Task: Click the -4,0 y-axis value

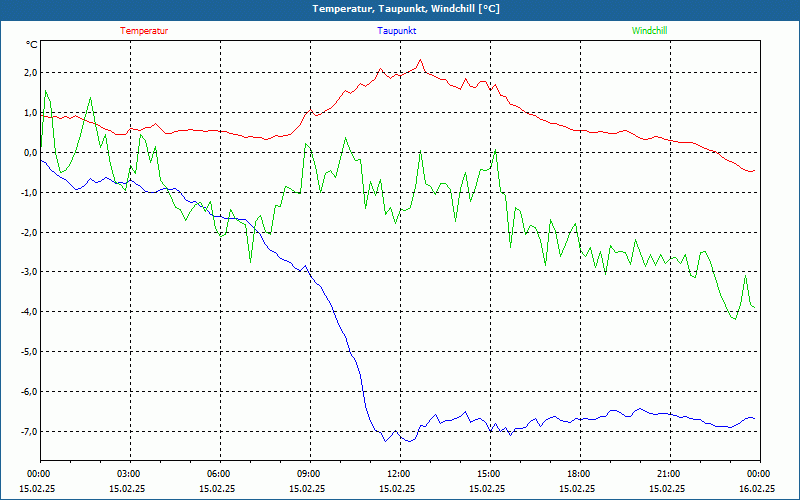Action: click(x=30, y=312)
